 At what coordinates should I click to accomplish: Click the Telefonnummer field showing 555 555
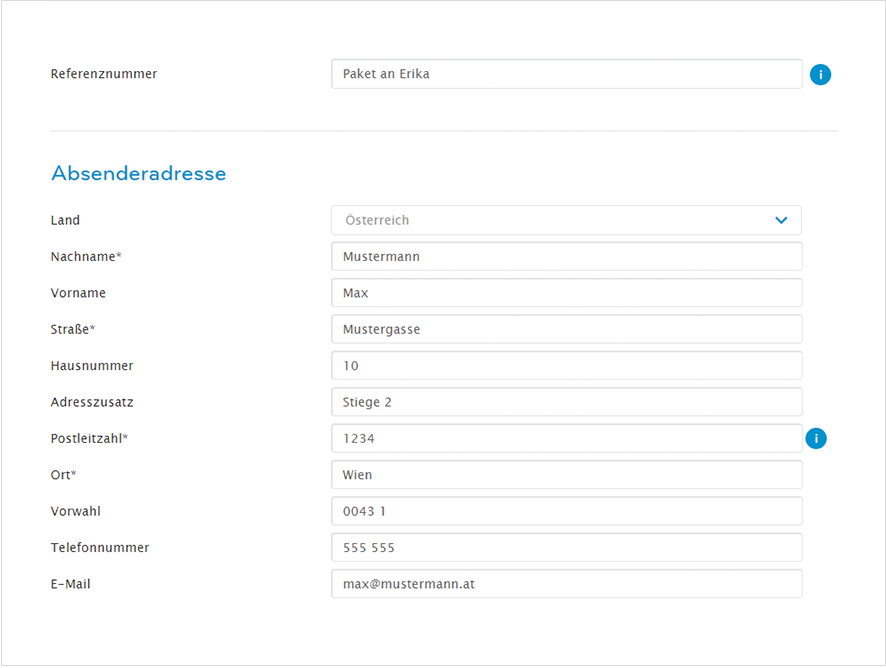[567, 548]
